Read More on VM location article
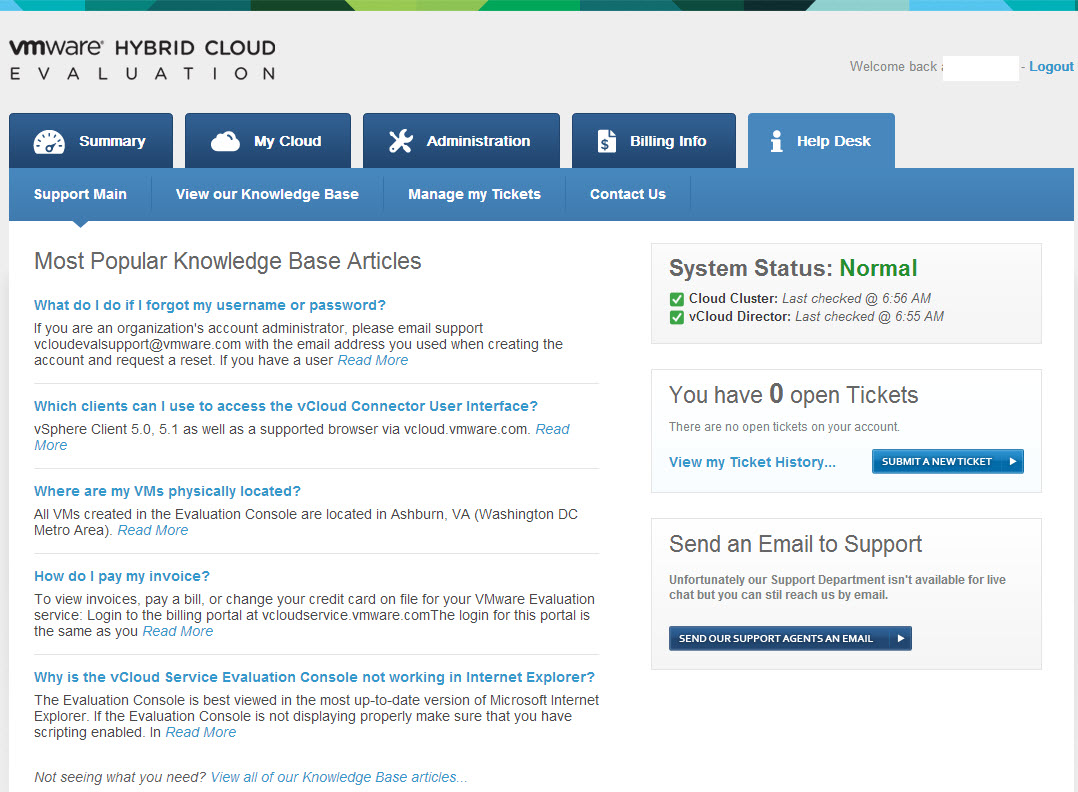Viewport: 1078px width, 792px height. (153, 530)
